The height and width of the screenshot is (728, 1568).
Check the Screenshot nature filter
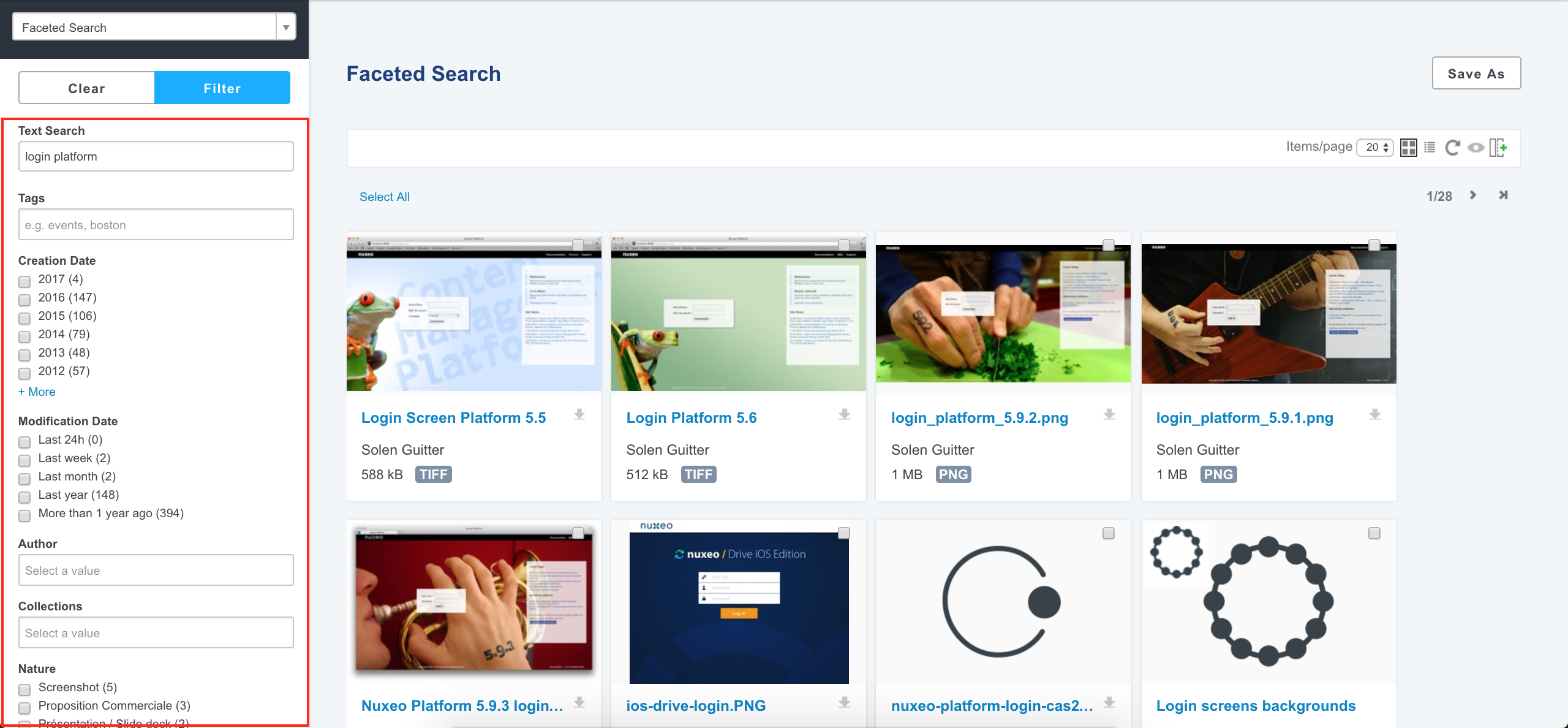pyautogui.click(x=24, y=689)
